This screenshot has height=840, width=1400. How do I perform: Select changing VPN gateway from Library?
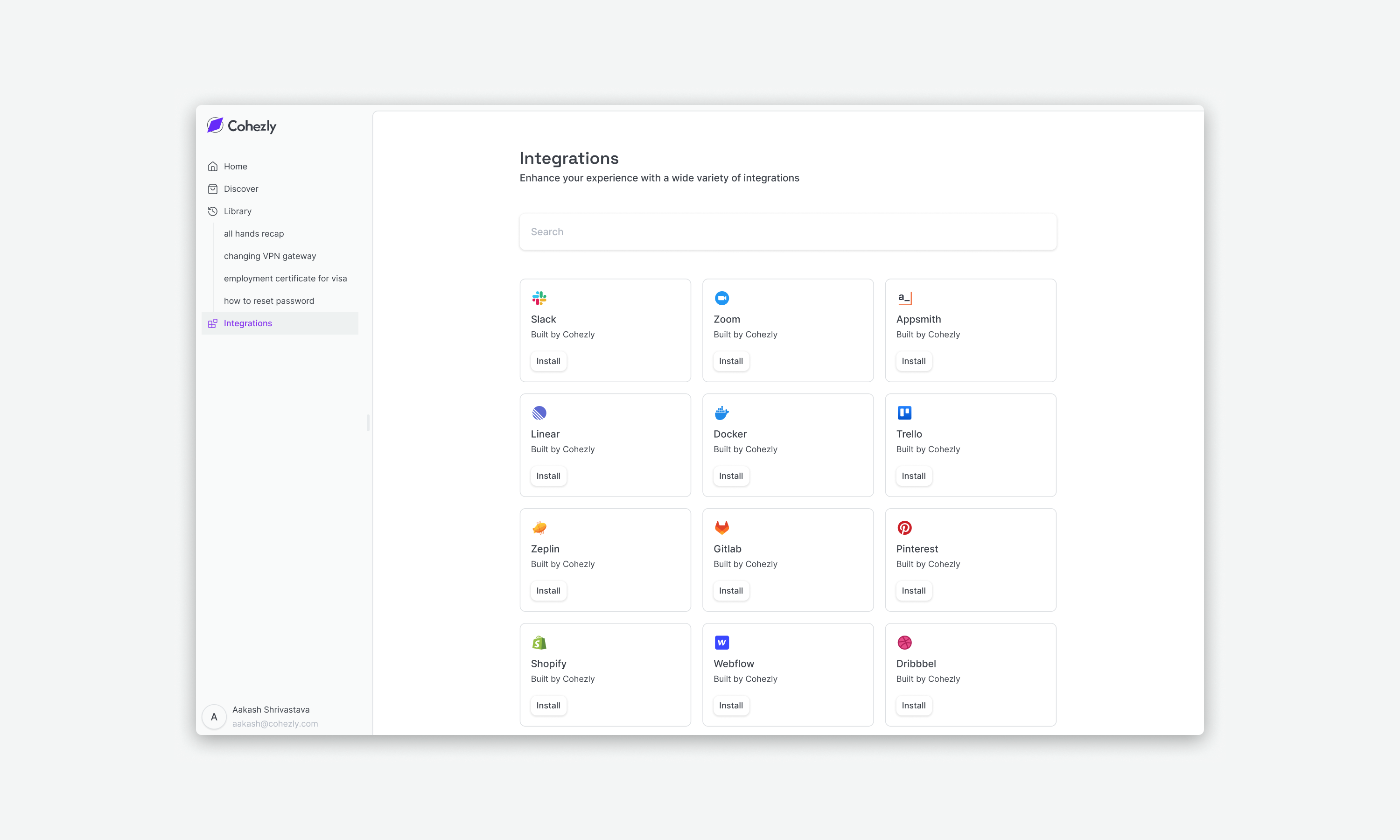(x=270, y=256)
